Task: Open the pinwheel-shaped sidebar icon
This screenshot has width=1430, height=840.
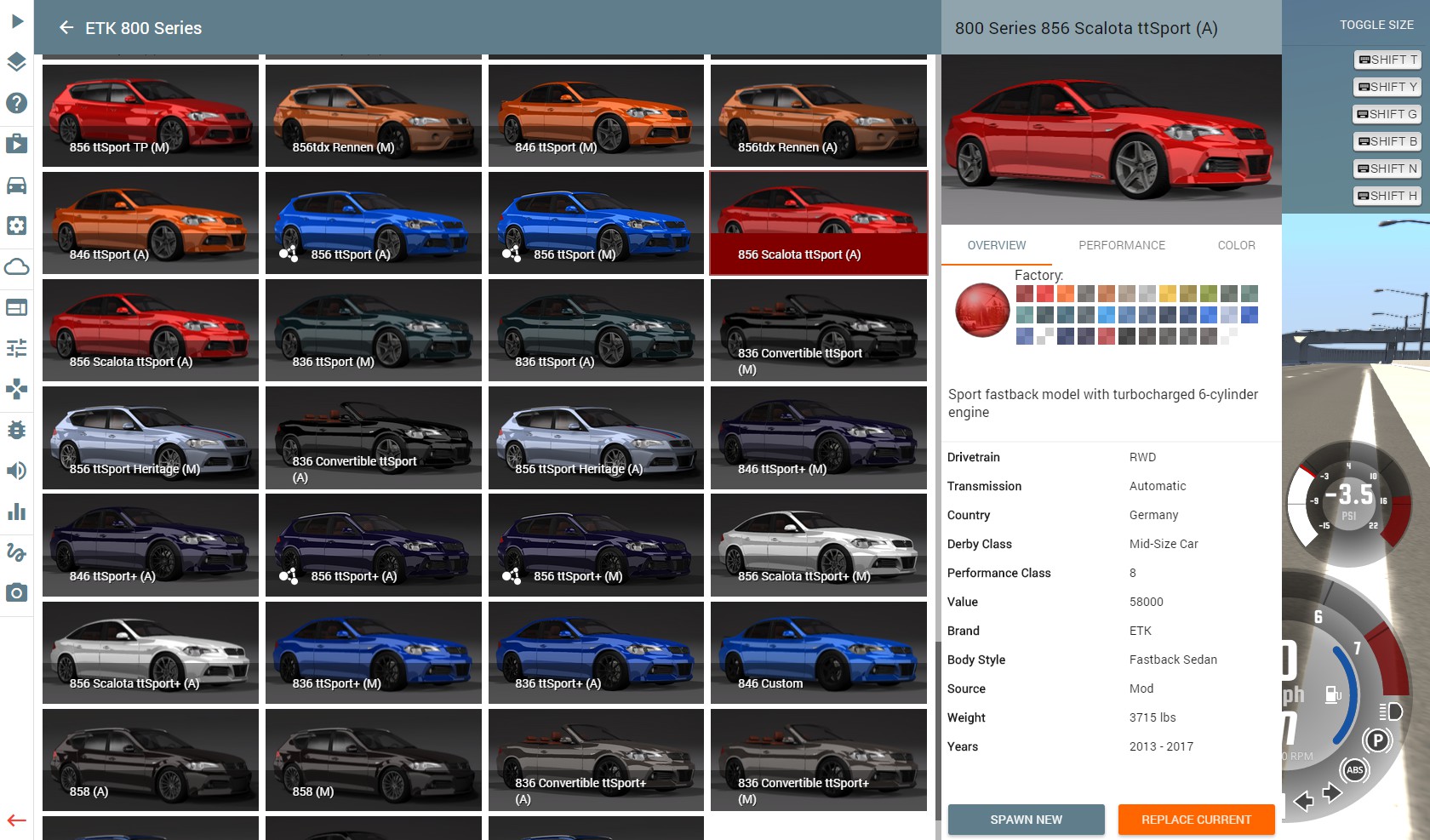Action: coord(17,389)
